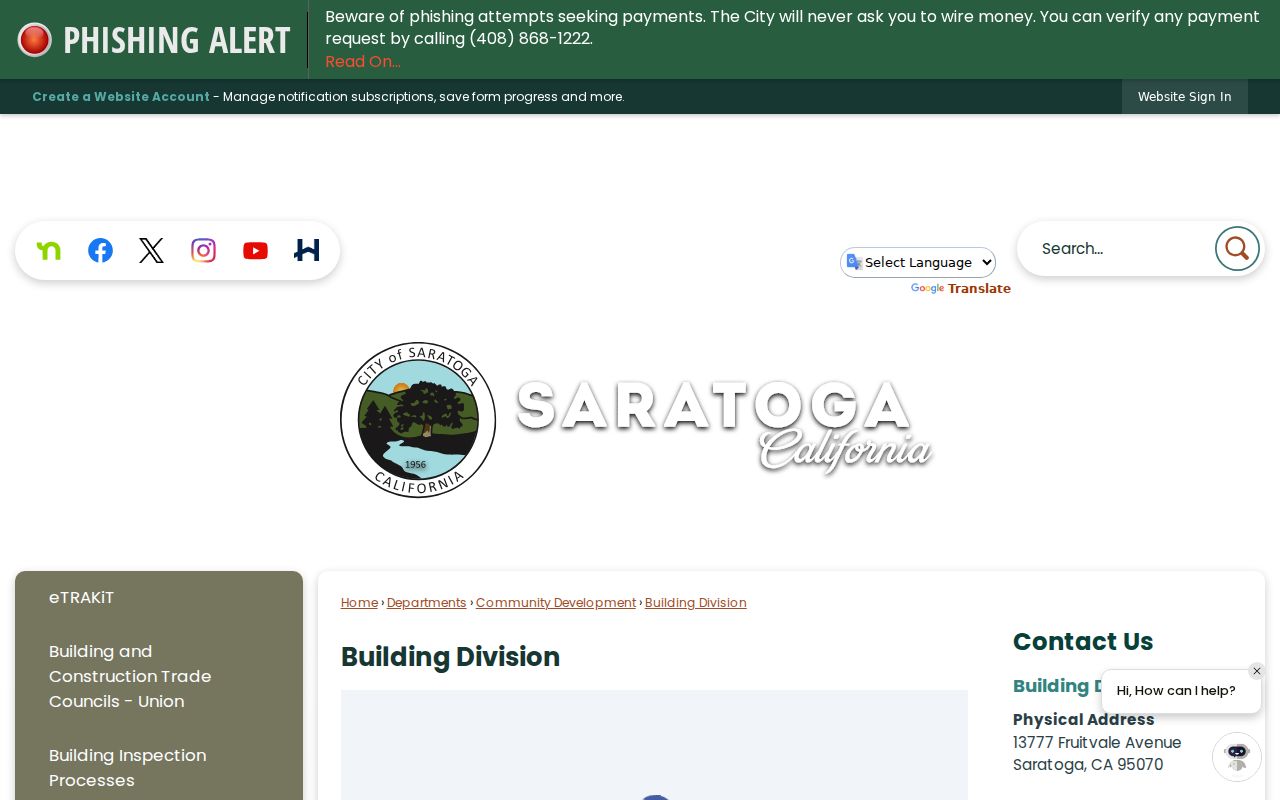This screenshot has width=1280, height=800.
Task: Follow the 'Read On...' alert link
Action: tap(363, 61)
